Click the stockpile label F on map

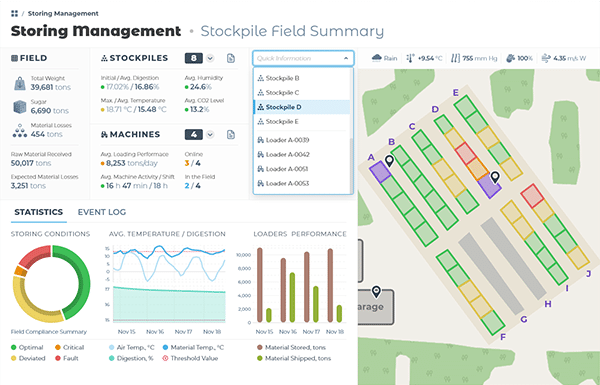tap(503, 337)
